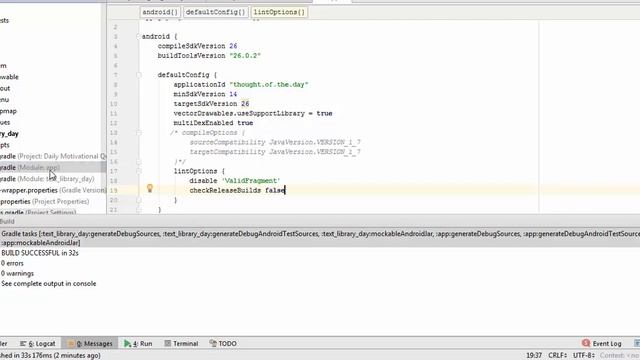
Task: Open the Run tool window tab
Action: tap(138, 344)
